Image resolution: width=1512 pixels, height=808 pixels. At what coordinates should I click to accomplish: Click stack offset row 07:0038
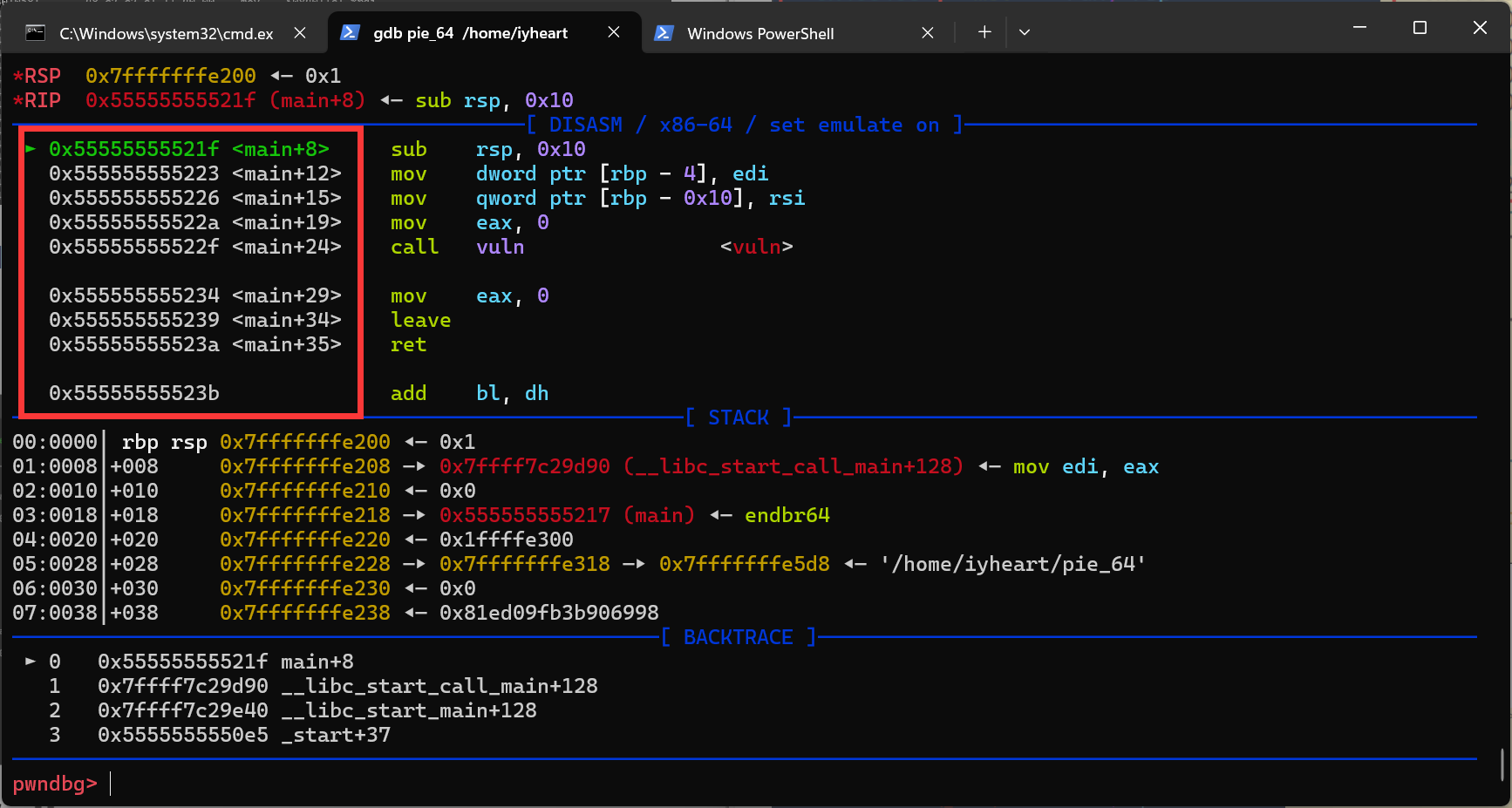pyautogui.click(x=55, y=613)
